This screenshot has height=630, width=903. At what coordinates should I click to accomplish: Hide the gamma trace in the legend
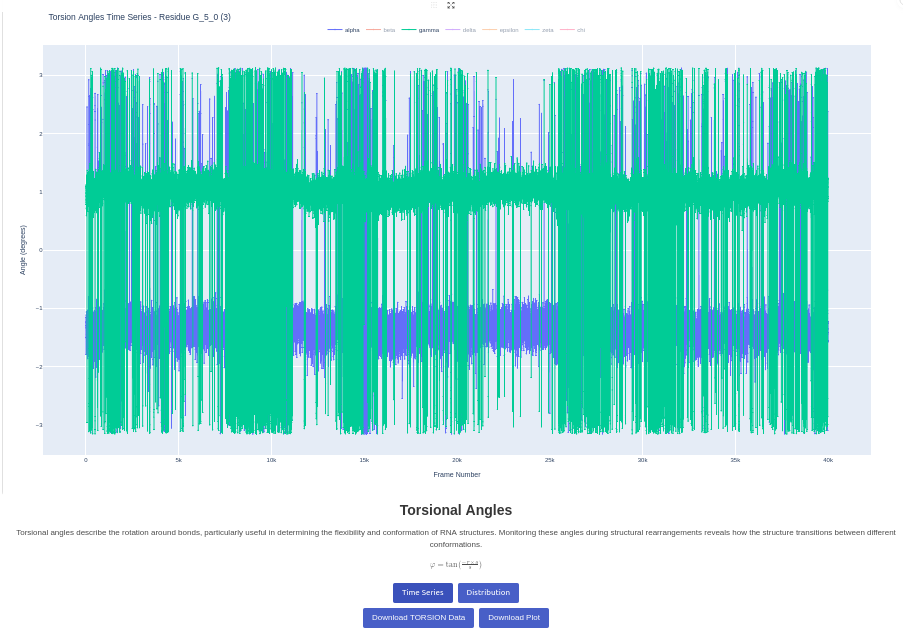click(428, 30)
